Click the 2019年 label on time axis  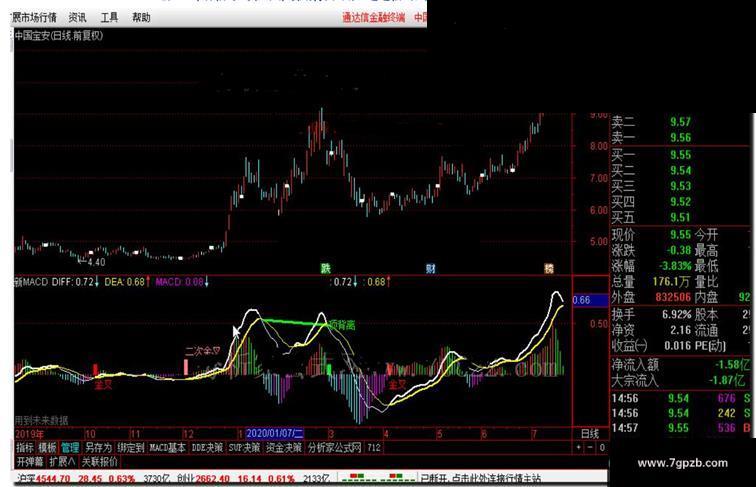pyautogui.click(x=29, y=434)
